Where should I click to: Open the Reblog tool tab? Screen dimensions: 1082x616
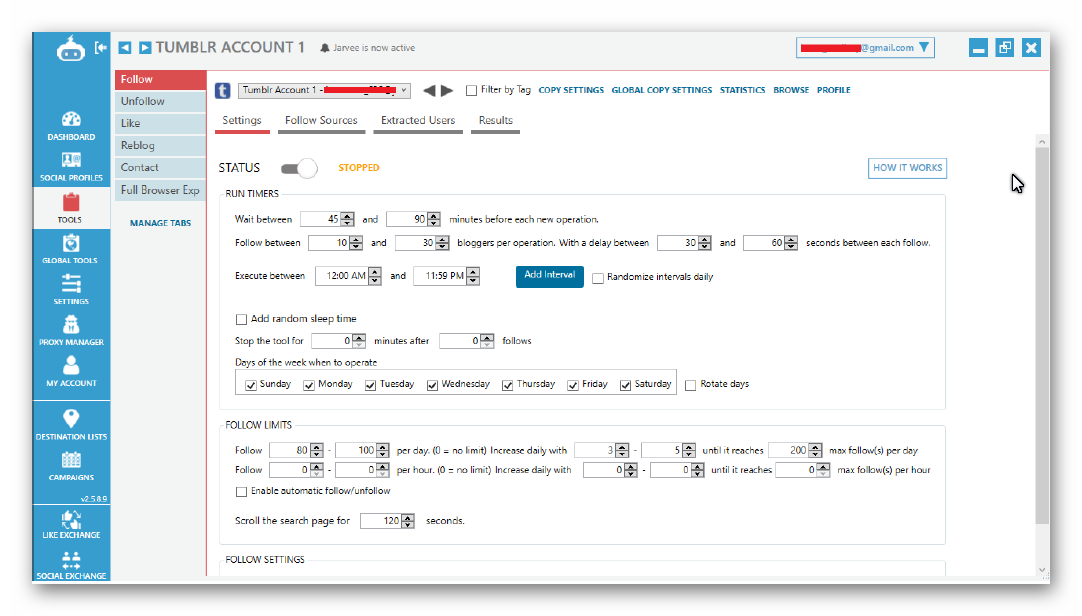pyautogui.click(x=160, y=146)
